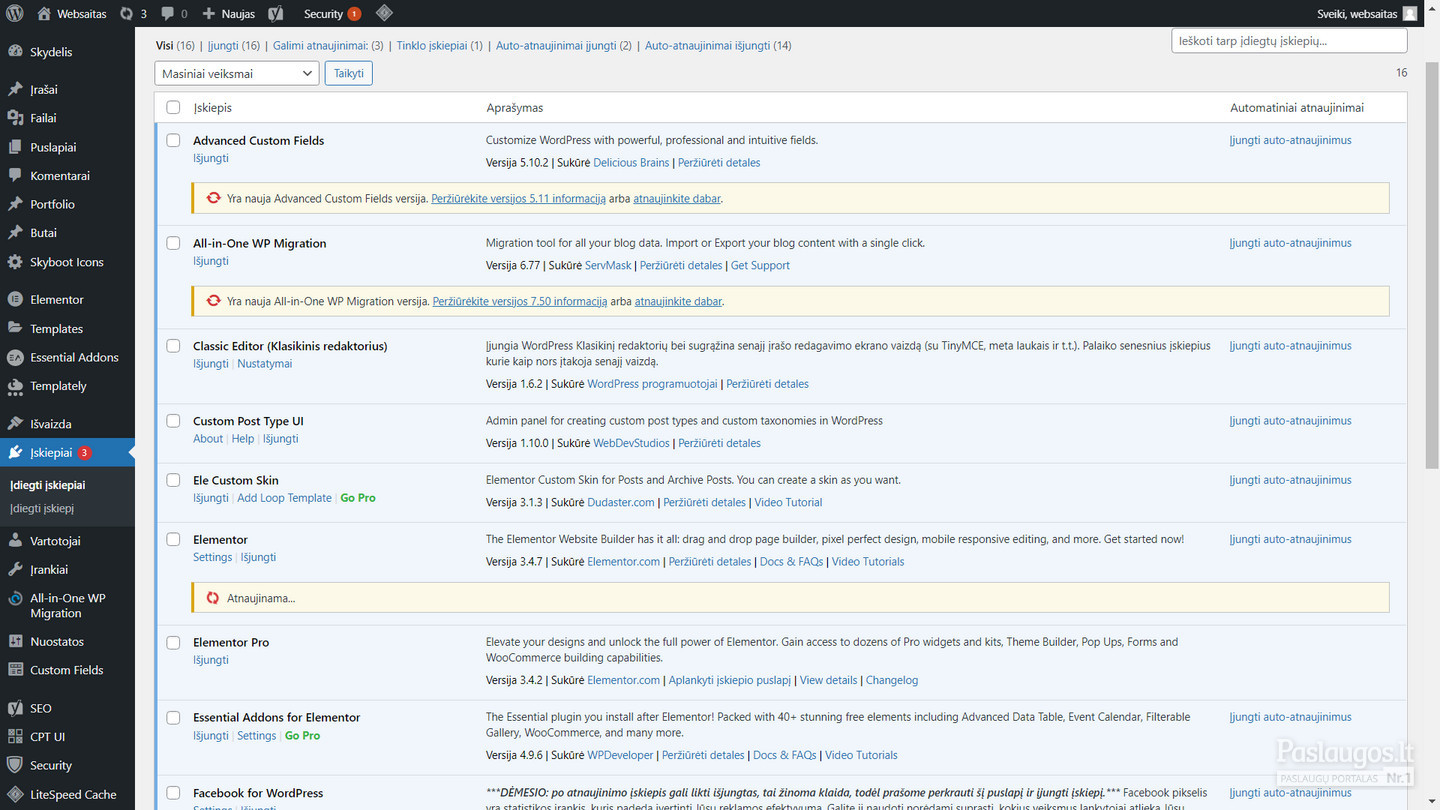Click the Butai pin icon
Screen dimensions: 1440x810
[15, 232]
